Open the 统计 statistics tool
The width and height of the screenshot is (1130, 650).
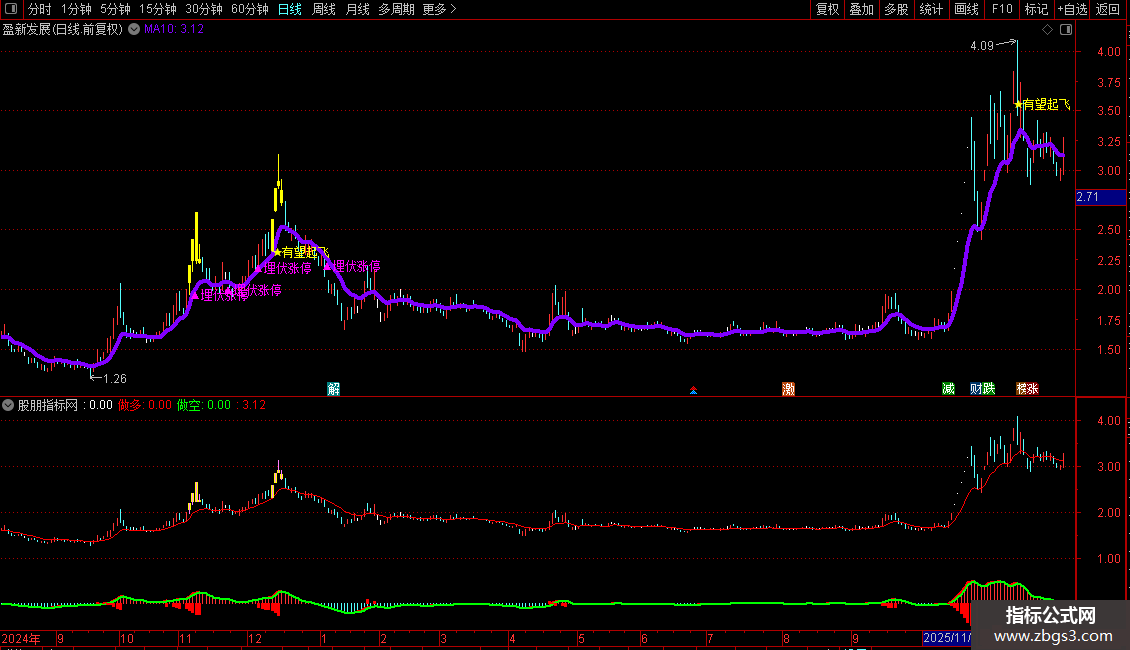click(931, 9)
